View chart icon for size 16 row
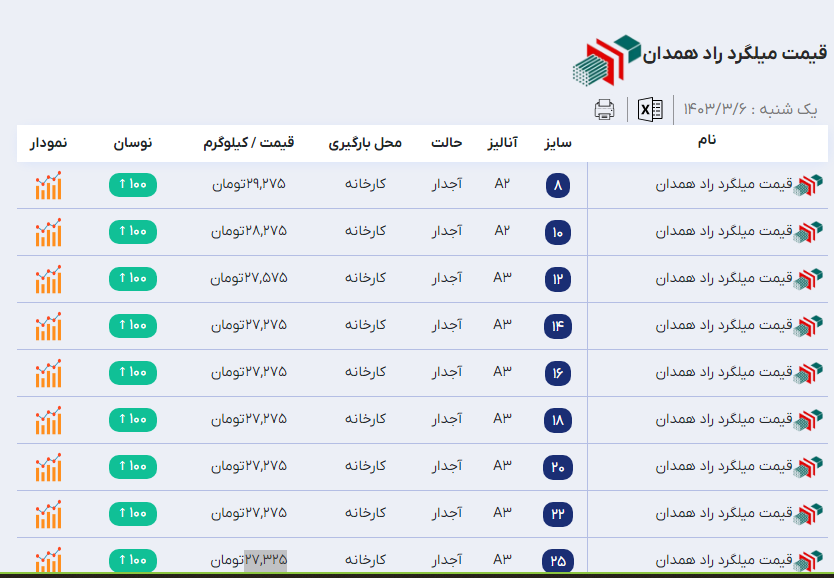Screen dimensions: 834x578 click(48, 373)
